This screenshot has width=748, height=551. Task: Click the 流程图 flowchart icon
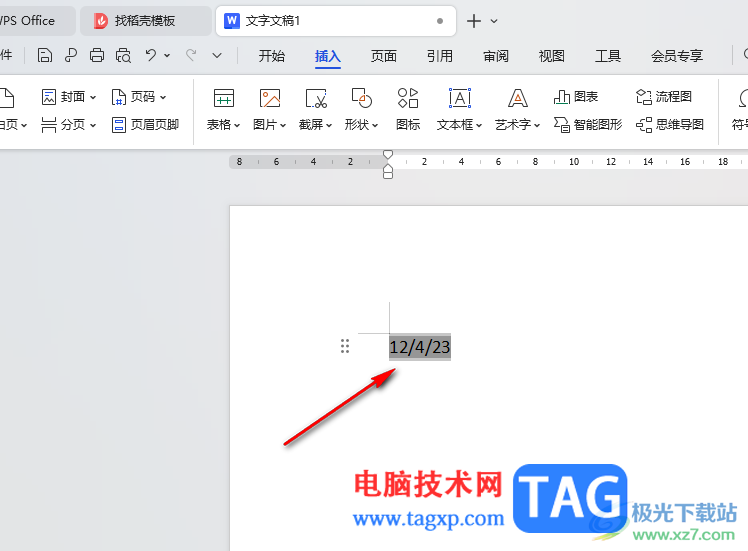pos(644,97)
